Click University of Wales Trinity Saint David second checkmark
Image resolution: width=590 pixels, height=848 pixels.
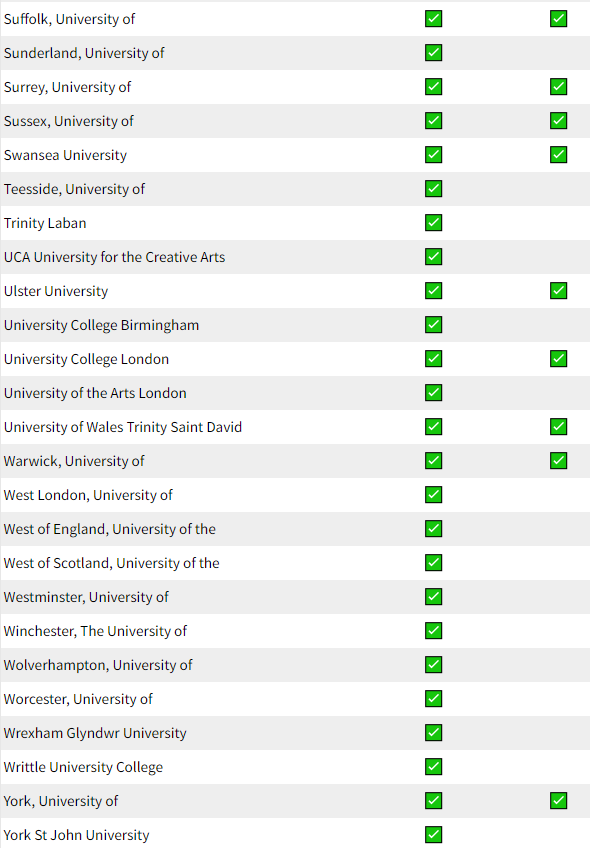click(558, 426)
